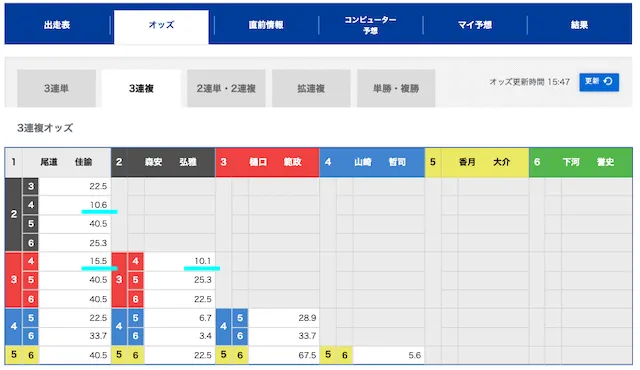Screen dimensions: 640x370
Task: Select the 3連複 odds tab
Action: (141, 88)
